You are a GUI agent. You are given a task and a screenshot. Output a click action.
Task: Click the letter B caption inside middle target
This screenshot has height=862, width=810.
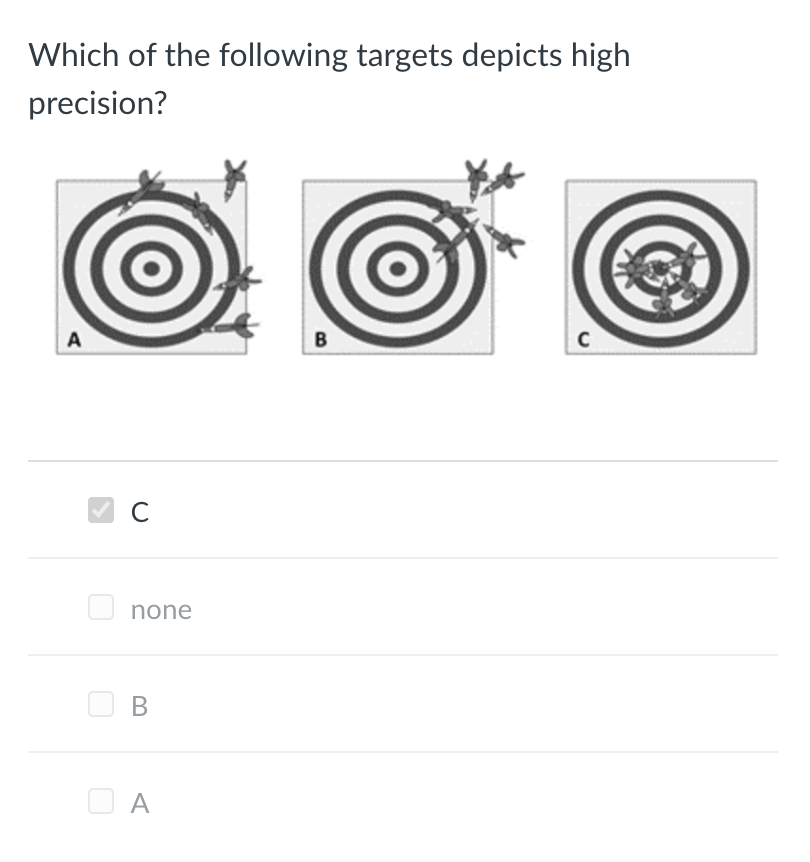[x=321, y=340]
